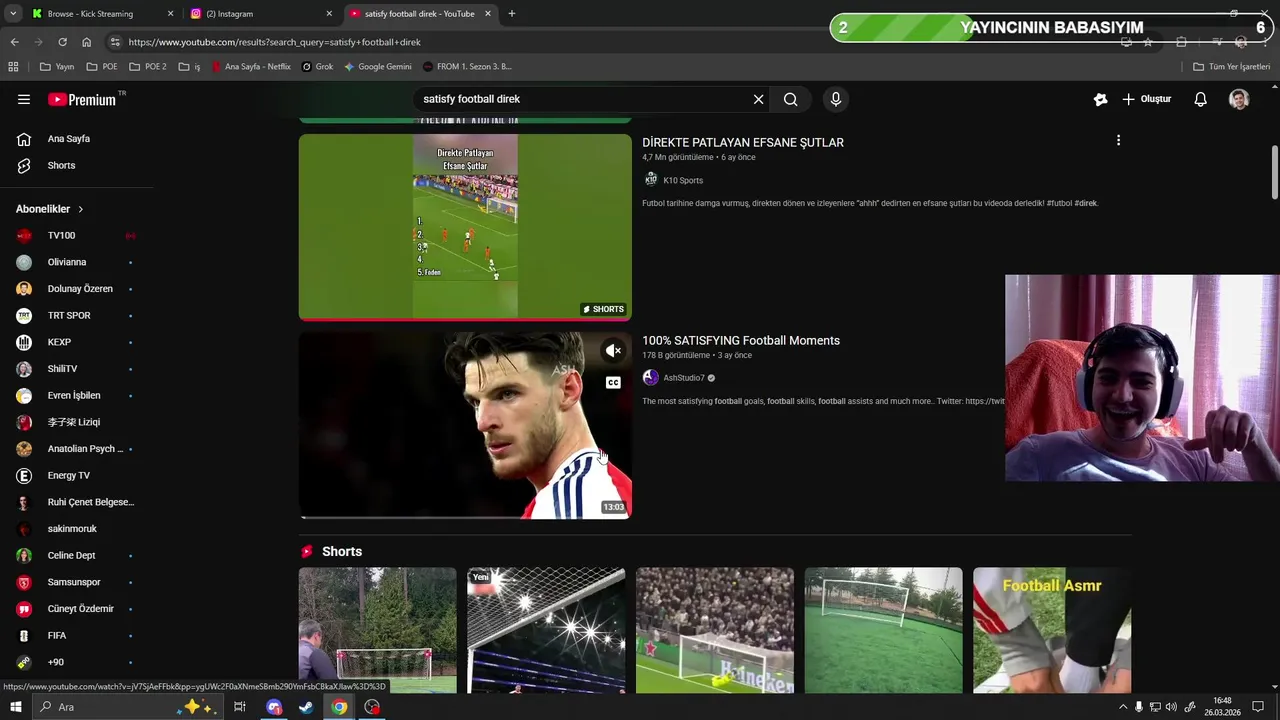The width and height of the screenshot is (1280, 720).
Task: Click the Ana Sayfa home icon
Action: click(24, 139)
